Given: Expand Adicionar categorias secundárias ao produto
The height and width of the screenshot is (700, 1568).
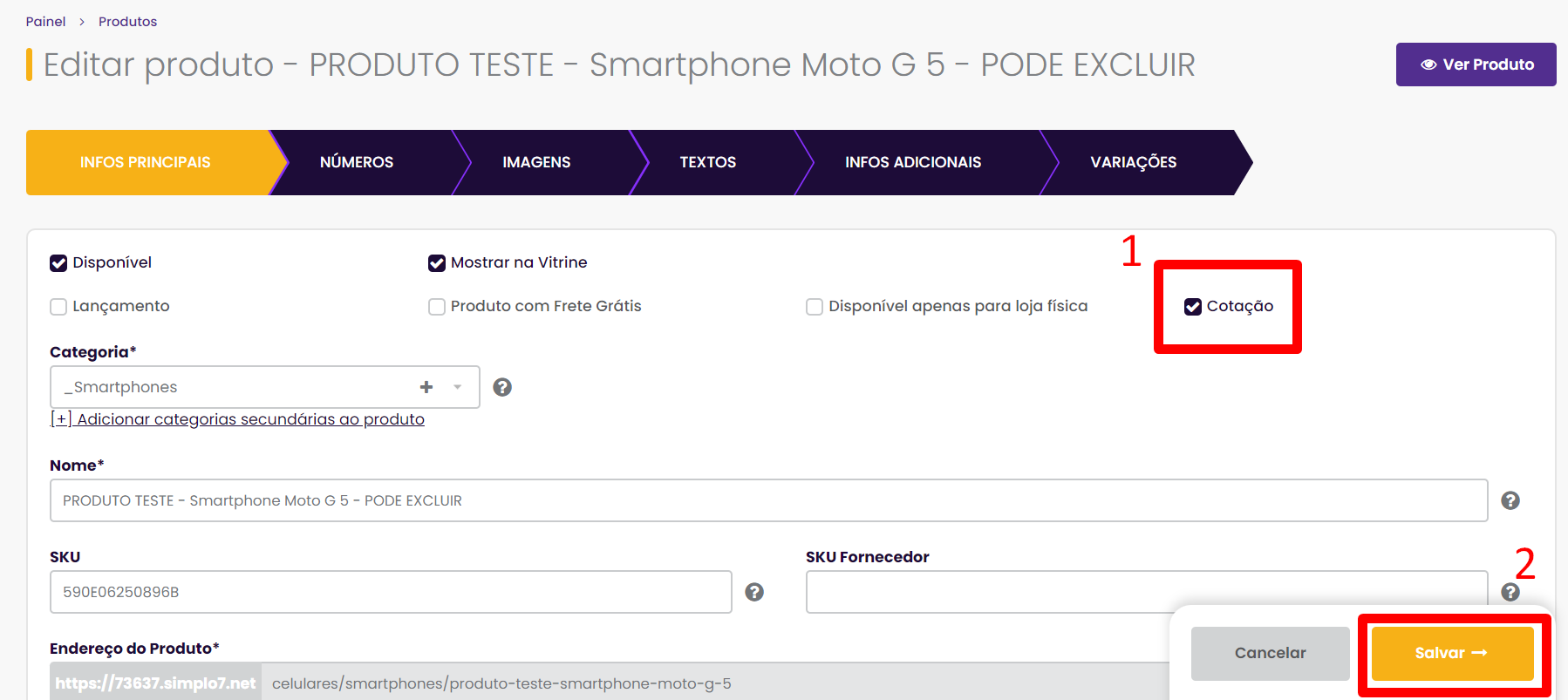Looking at the screenshot, I should pyautogui.click(x=237, y=419).
